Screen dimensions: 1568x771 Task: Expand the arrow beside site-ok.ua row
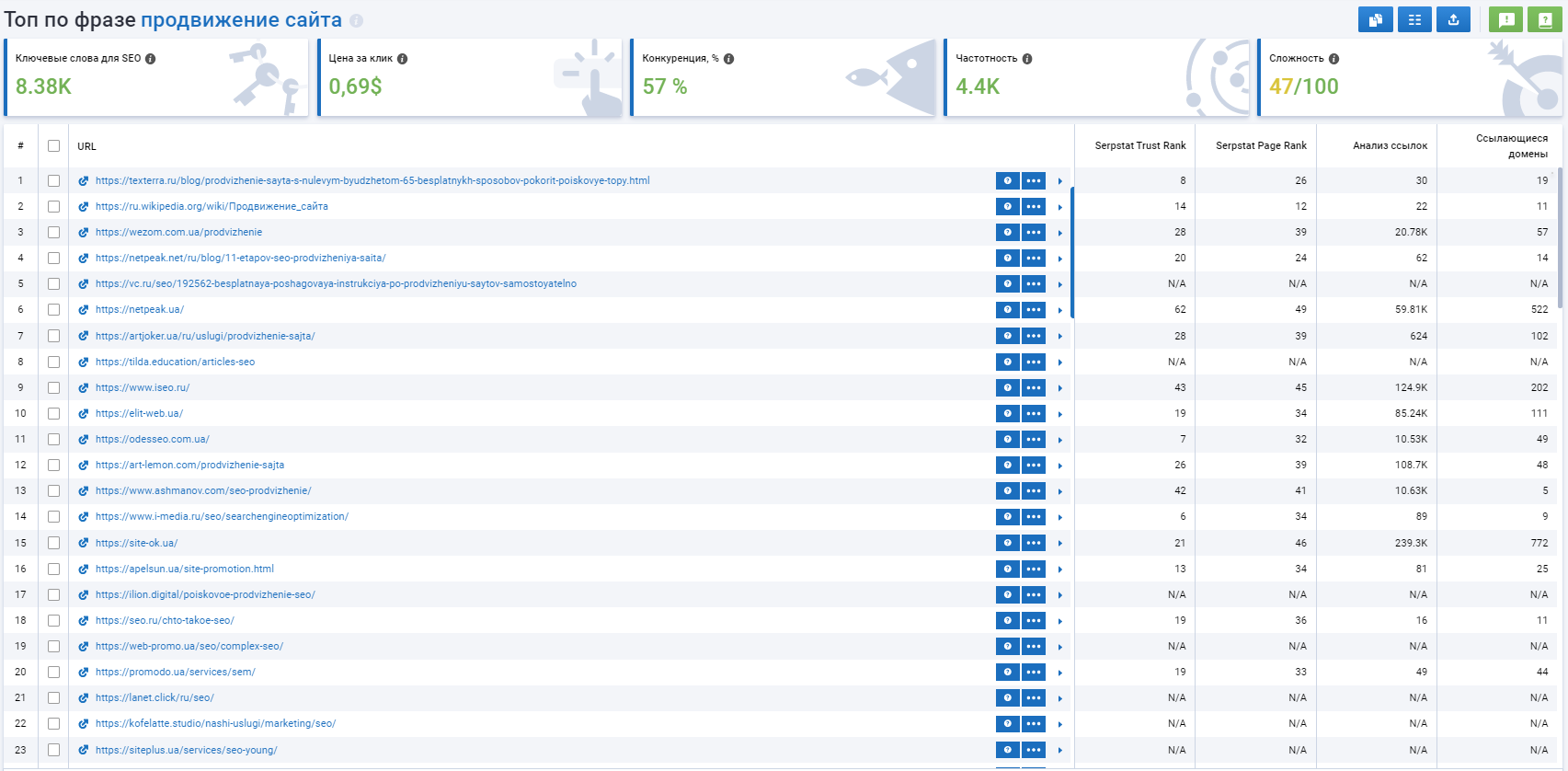1059,544
